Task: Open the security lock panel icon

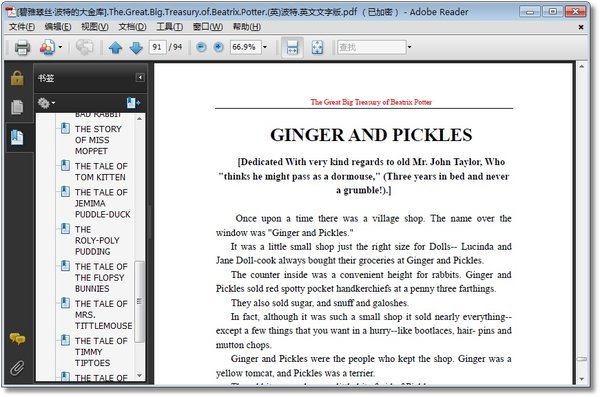Action: [x=17, y=78]
